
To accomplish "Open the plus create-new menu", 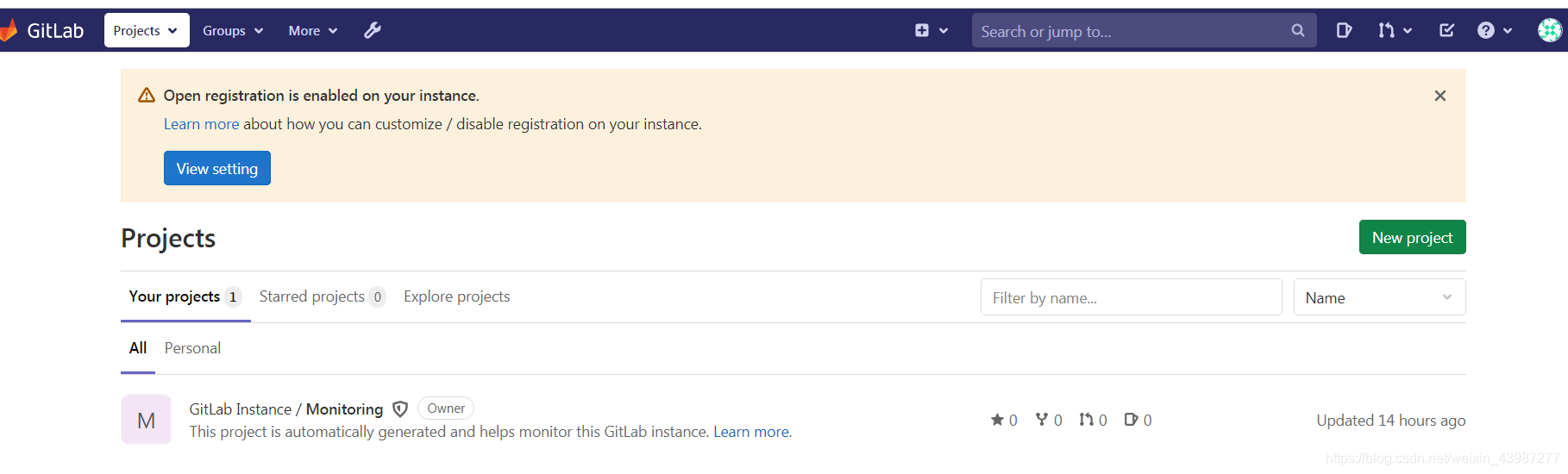I will coord(931,30).
